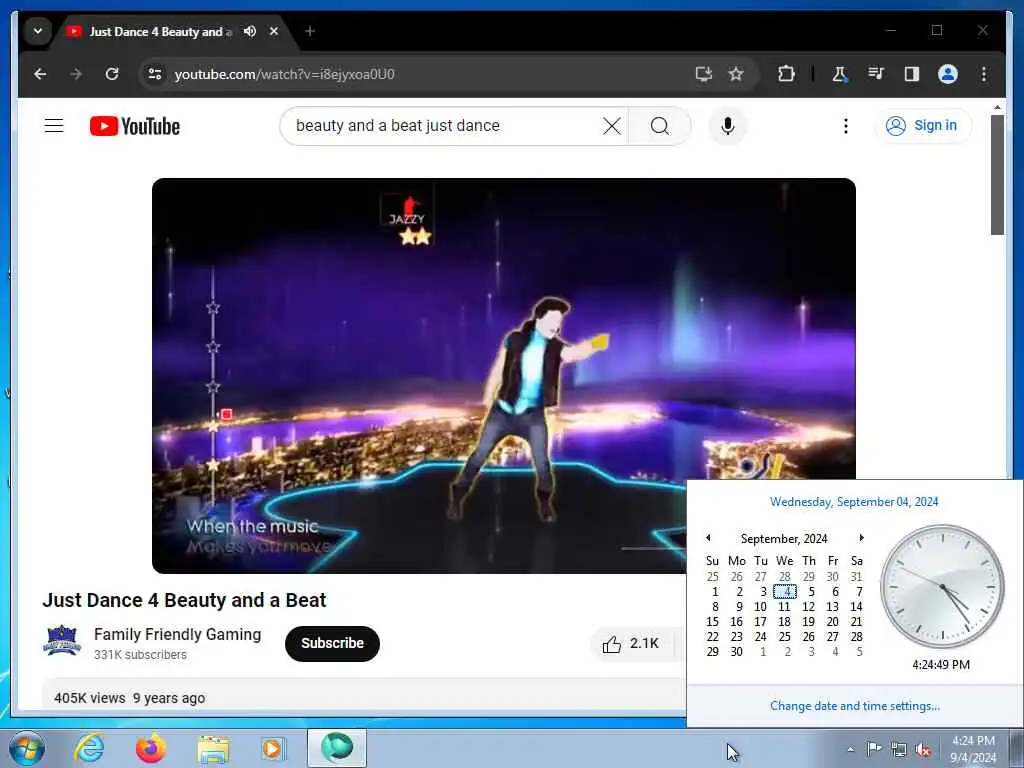
Task: Toggle the browser side panel icon
Action: click(912, 74)
